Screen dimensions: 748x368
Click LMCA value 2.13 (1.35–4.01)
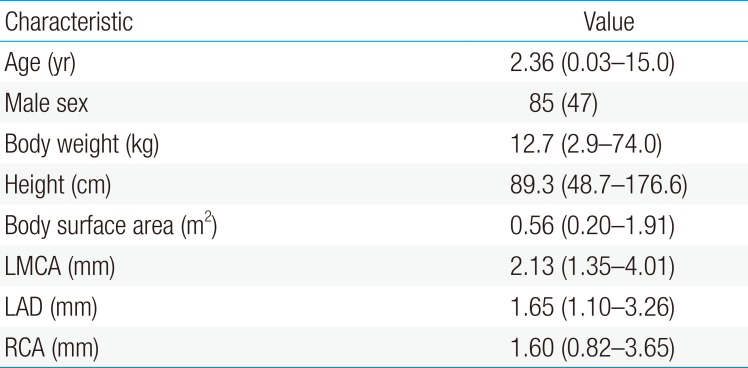(592, 267)
